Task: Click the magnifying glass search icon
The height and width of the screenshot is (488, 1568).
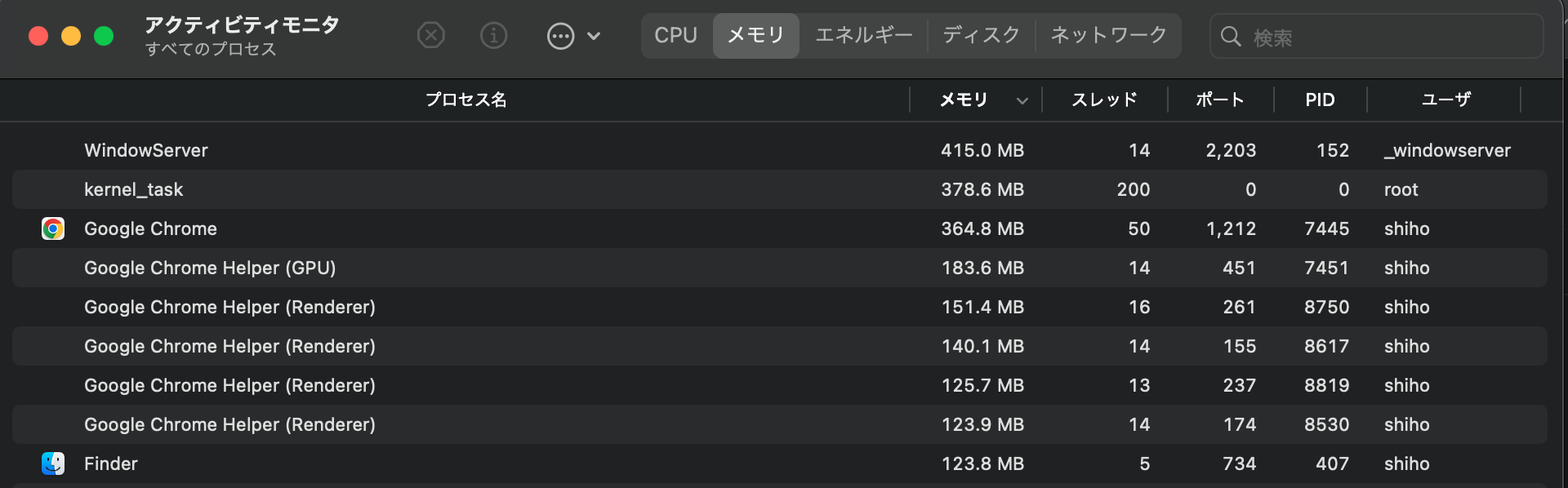Action: click(1230, 37)
